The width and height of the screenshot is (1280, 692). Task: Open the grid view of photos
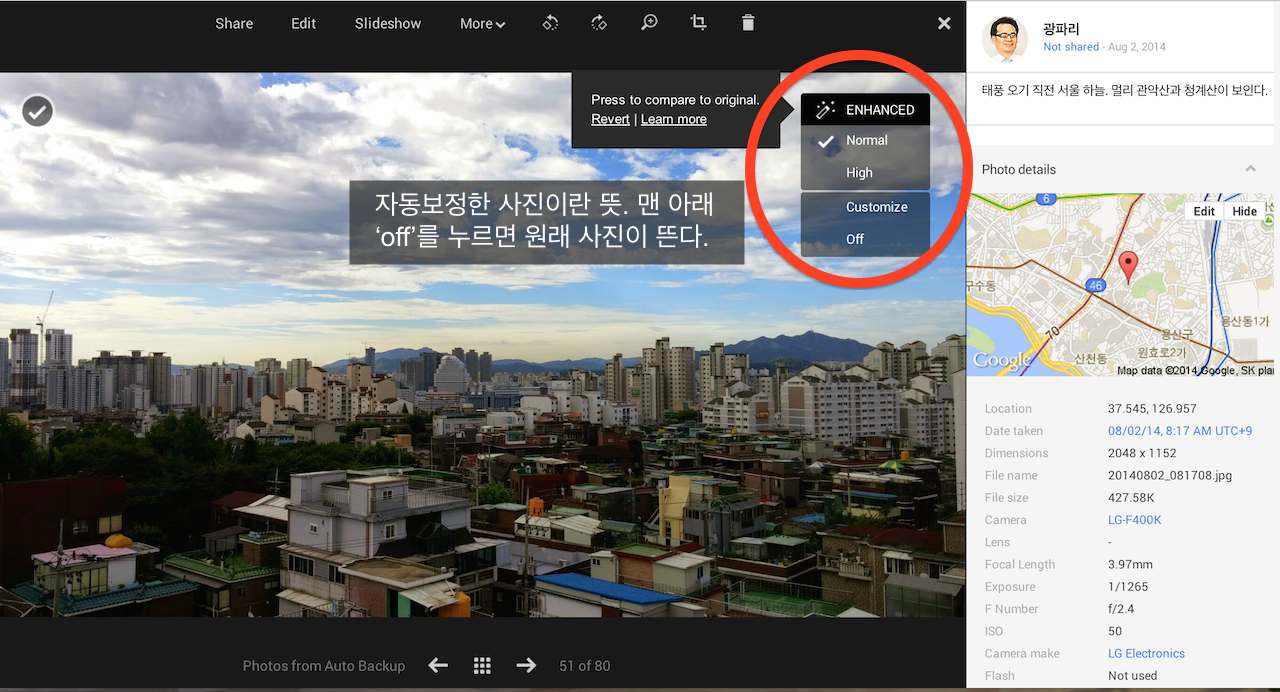coord(482,665)
